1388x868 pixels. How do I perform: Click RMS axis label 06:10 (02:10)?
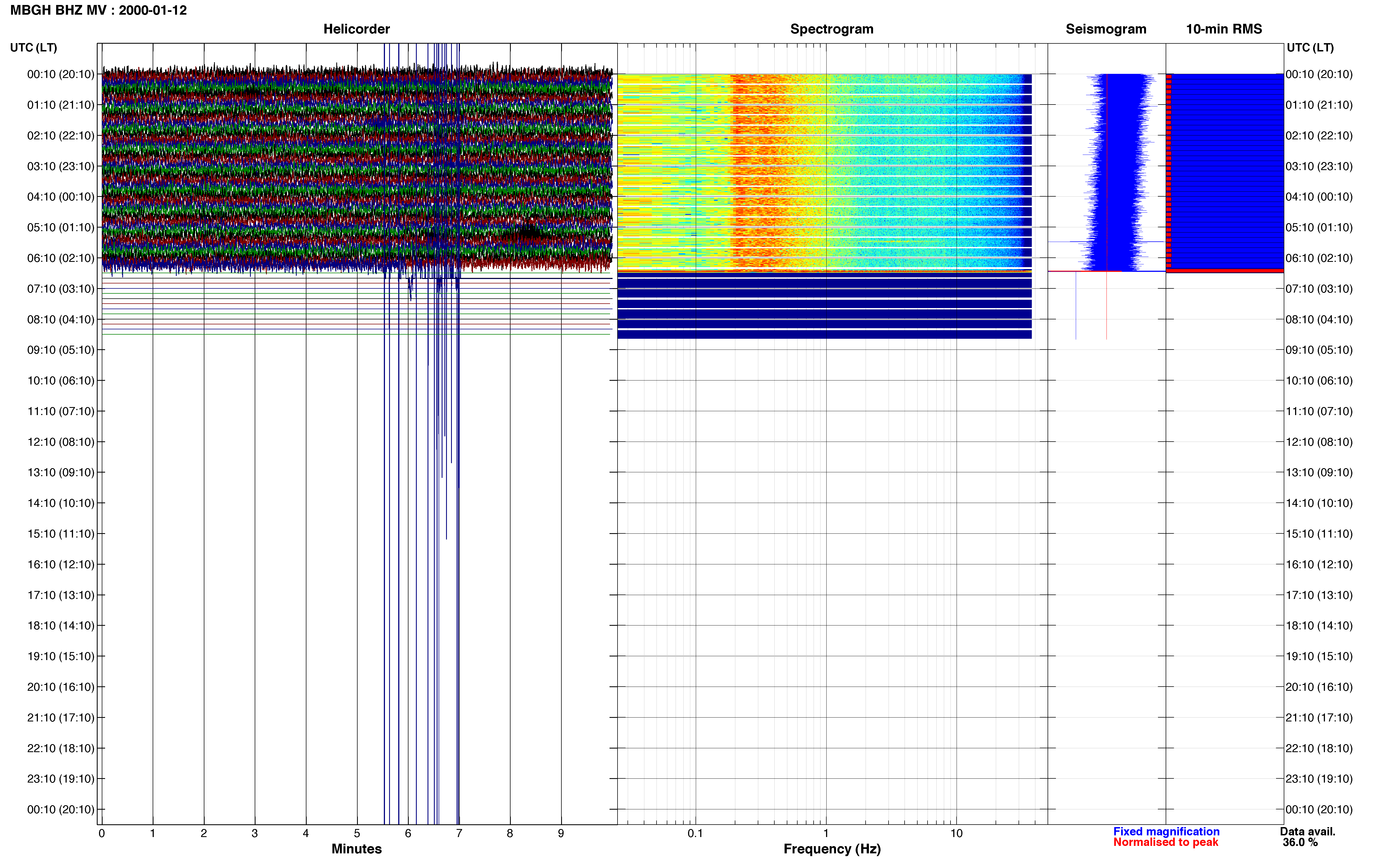[x=1319, y=258]
